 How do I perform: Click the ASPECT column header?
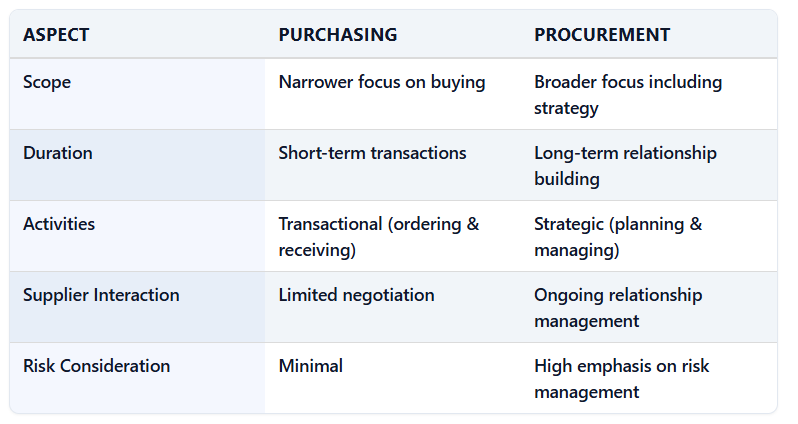(x=56, y=35)
